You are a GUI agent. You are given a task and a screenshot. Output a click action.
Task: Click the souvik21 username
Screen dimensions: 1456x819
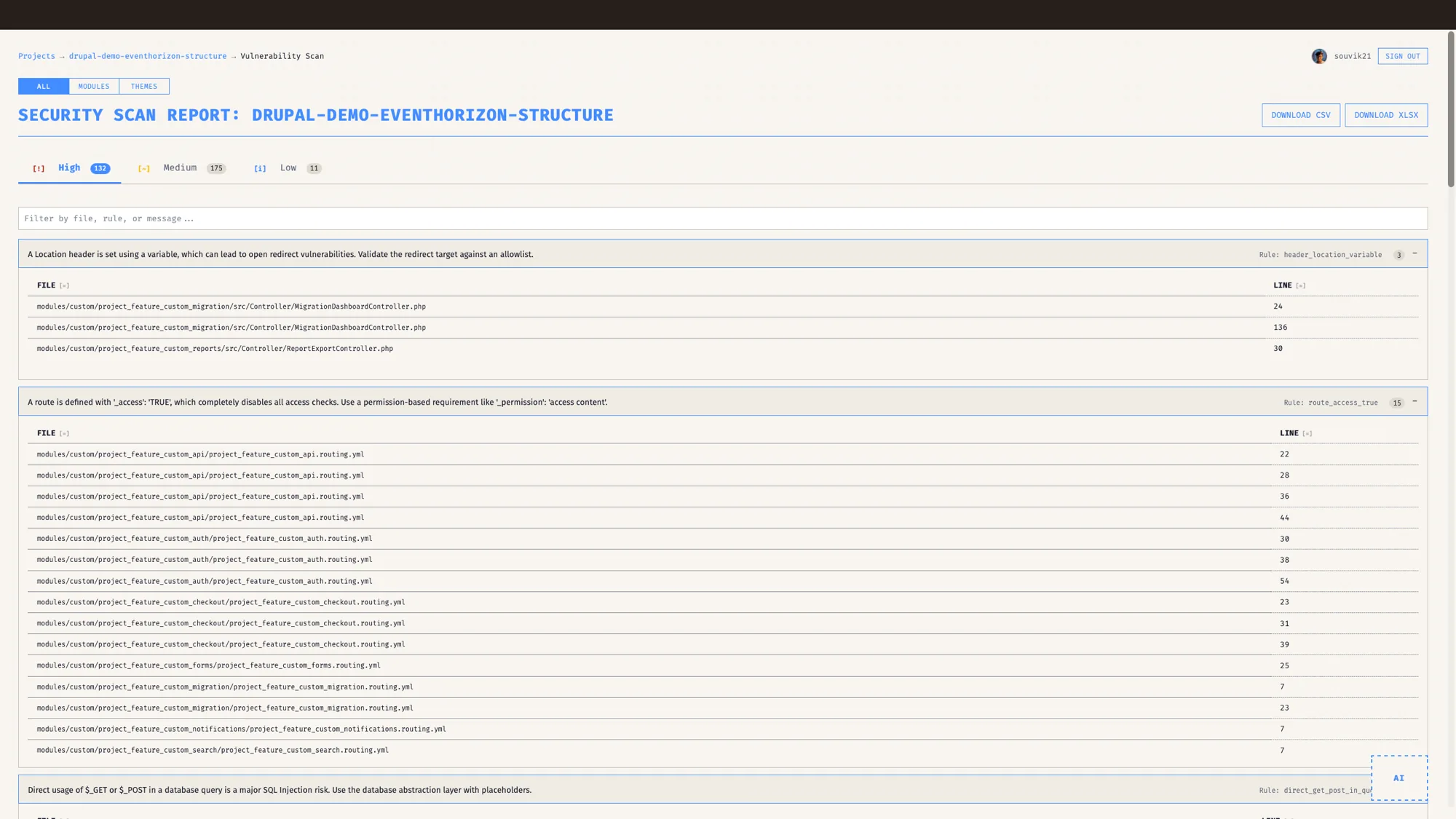pos(1353,56)
